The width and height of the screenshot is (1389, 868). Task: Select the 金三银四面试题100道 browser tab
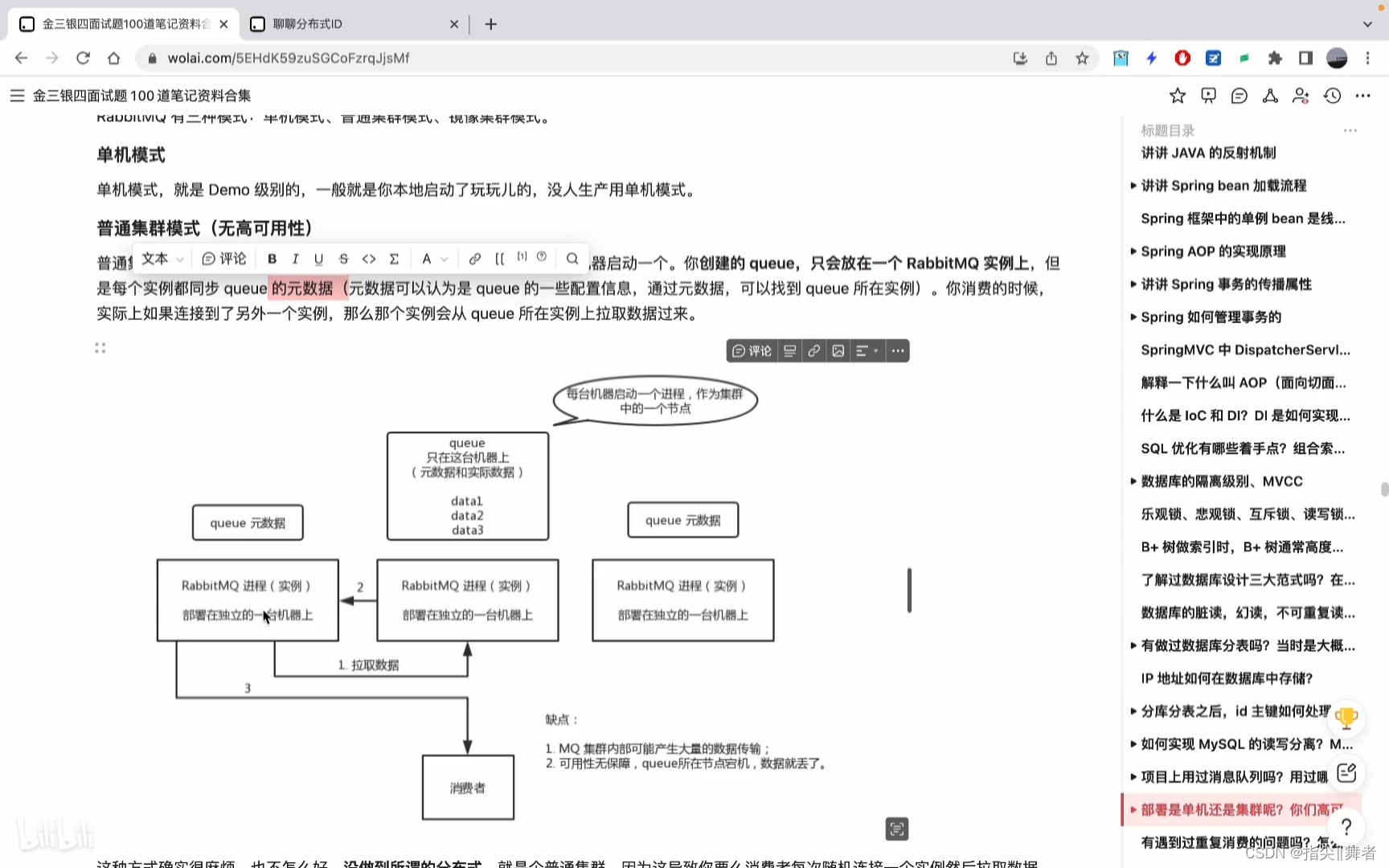click(x=125, y=24)
